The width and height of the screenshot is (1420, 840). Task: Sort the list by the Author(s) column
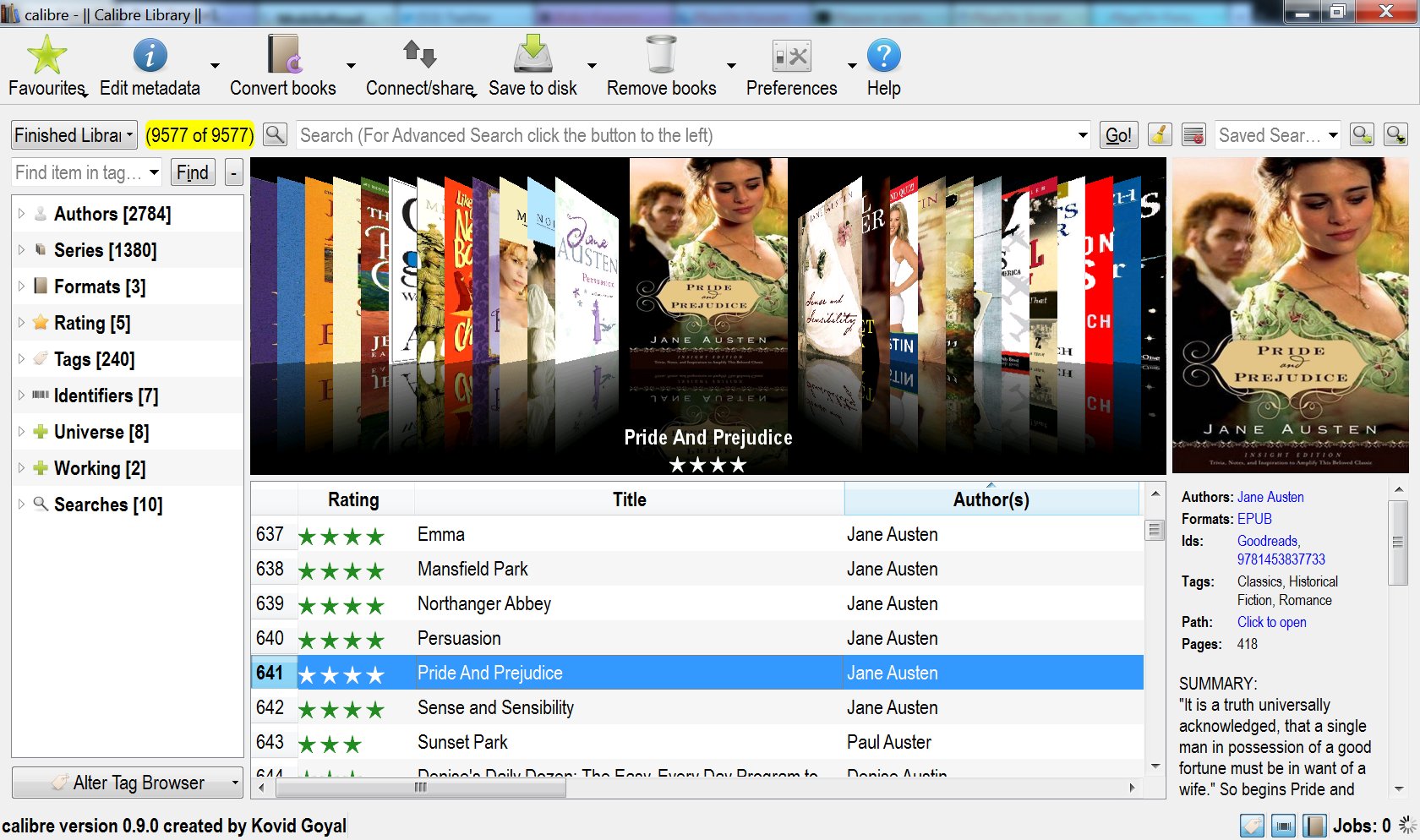[x=991, y=499]
